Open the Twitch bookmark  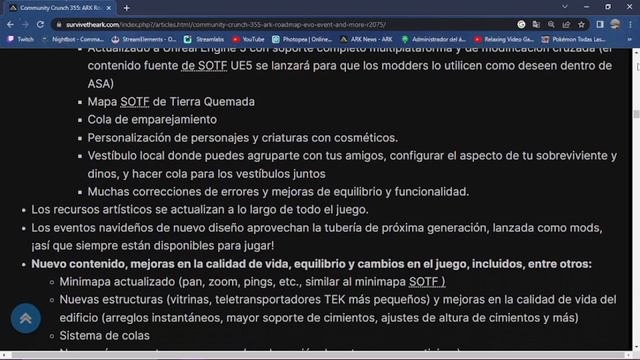coord(20,39)
